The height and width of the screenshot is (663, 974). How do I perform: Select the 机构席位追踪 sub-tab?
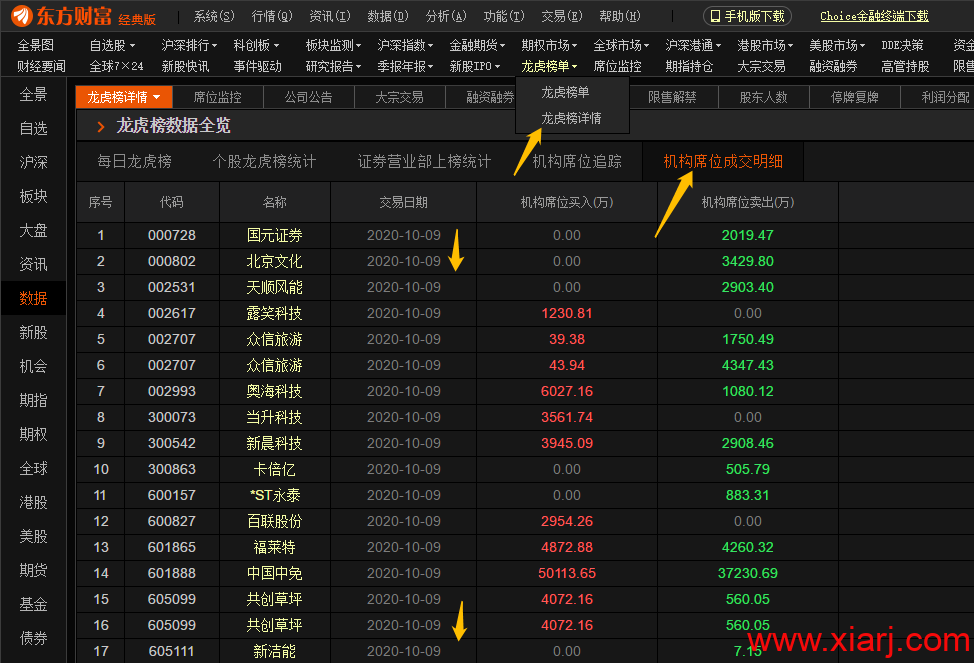pyautogui.click(x=577, y=162)
